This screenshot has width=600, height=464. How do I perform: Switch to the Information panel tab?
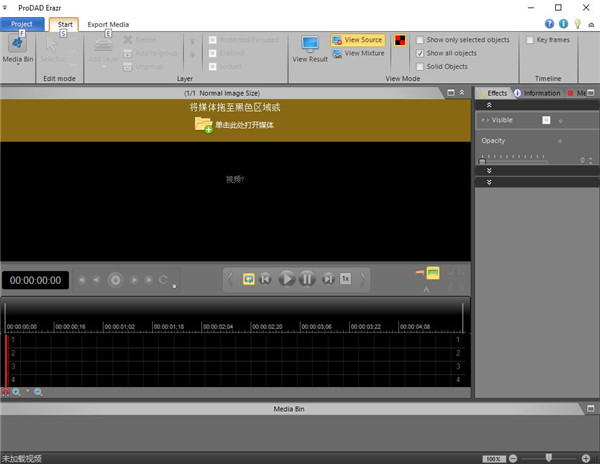click(x=537, y=93)
